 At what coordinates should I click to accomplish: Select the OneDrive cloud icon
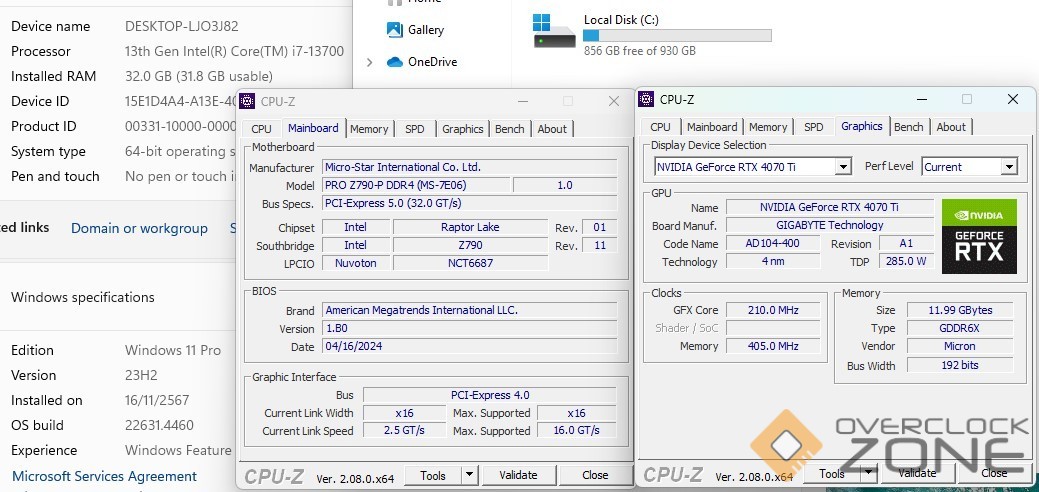(394, 62)
